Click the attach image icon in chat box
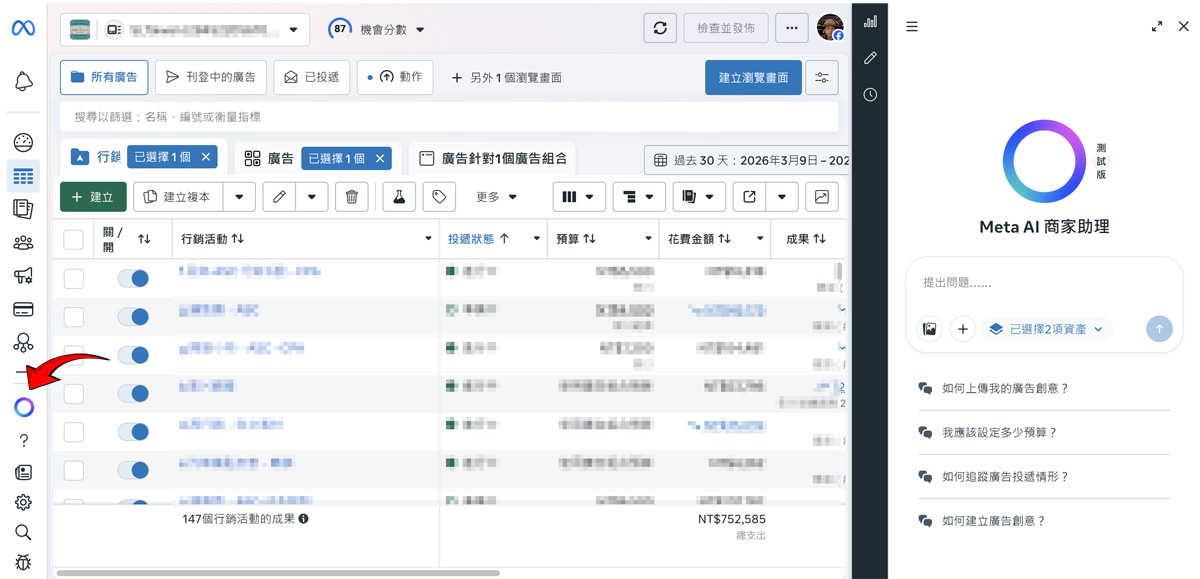The image size is (1200, 579). coord(930,329)
